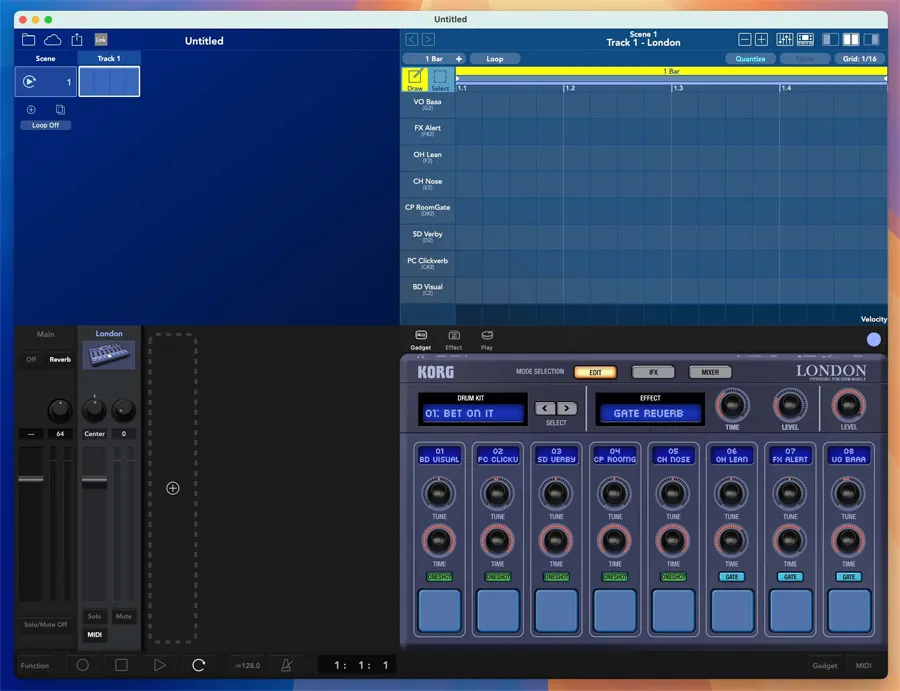Switch to the MIXER mode tab
The width and height of the screenshot is (900, 691).
click(x=710, y=372)
